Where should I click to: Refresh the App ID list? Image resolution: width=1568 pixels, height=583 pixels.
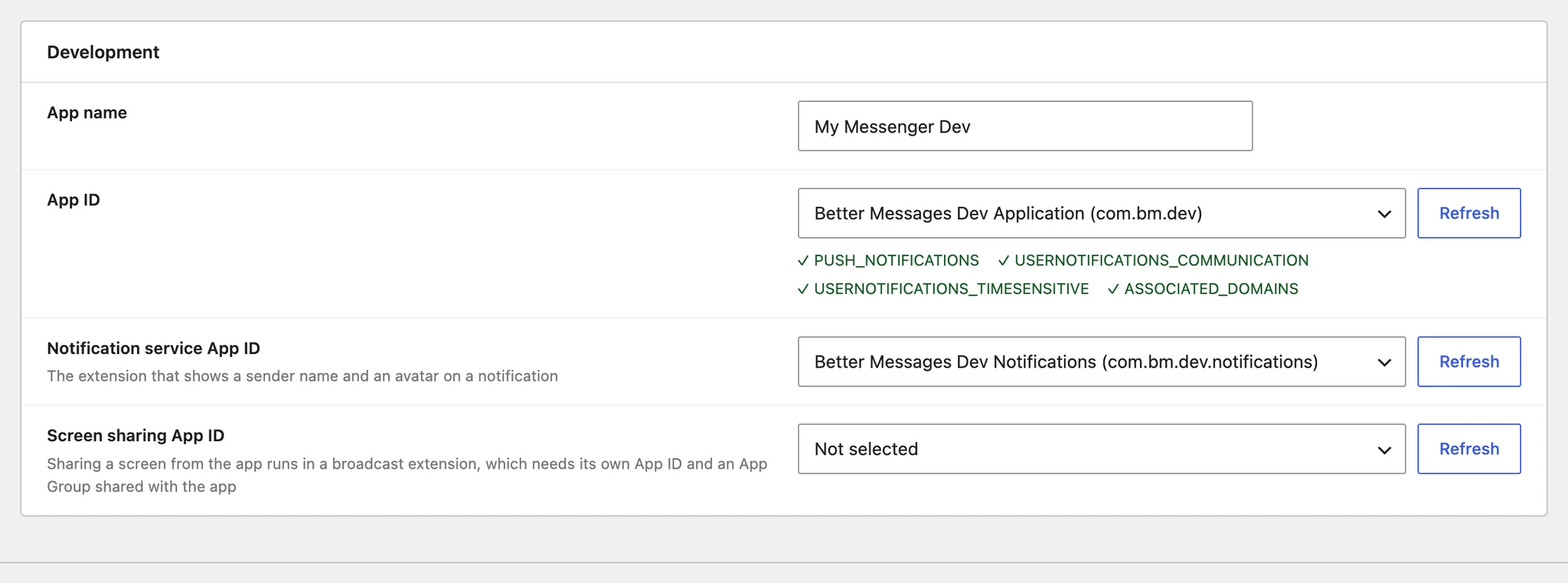[x=1468, y=213]
